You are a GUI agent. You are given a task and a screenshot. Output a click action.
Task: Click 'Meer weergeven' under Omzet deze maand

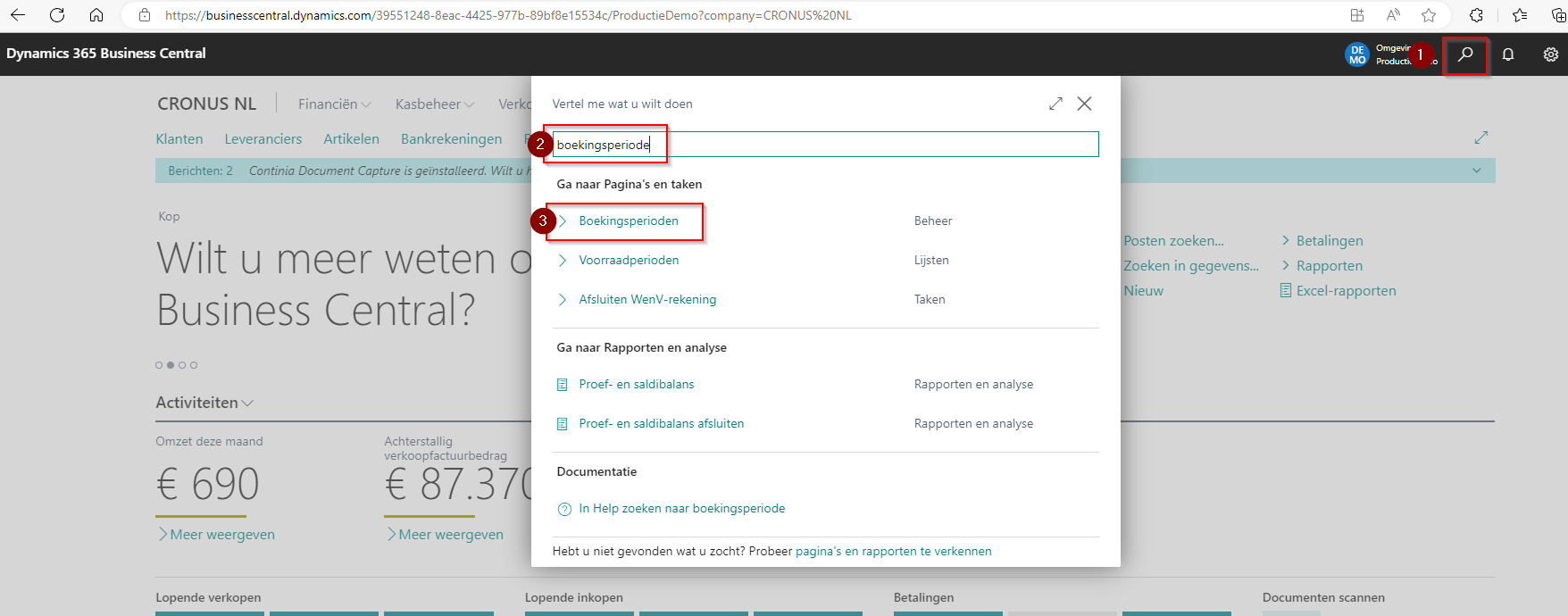tap(216, 535)
